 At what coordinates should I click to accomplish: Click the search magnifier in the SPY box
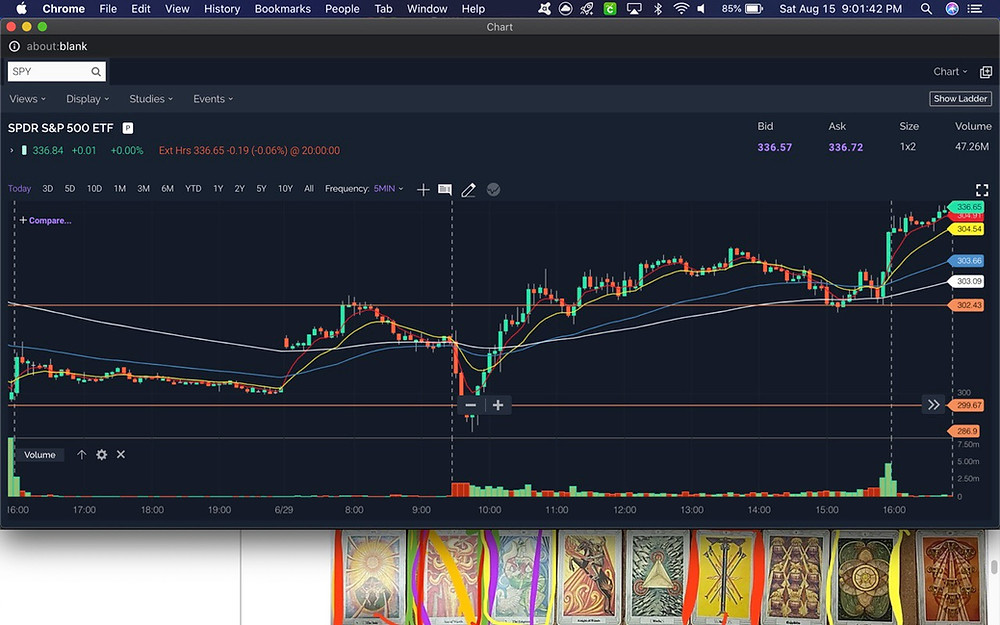(96, 71)
